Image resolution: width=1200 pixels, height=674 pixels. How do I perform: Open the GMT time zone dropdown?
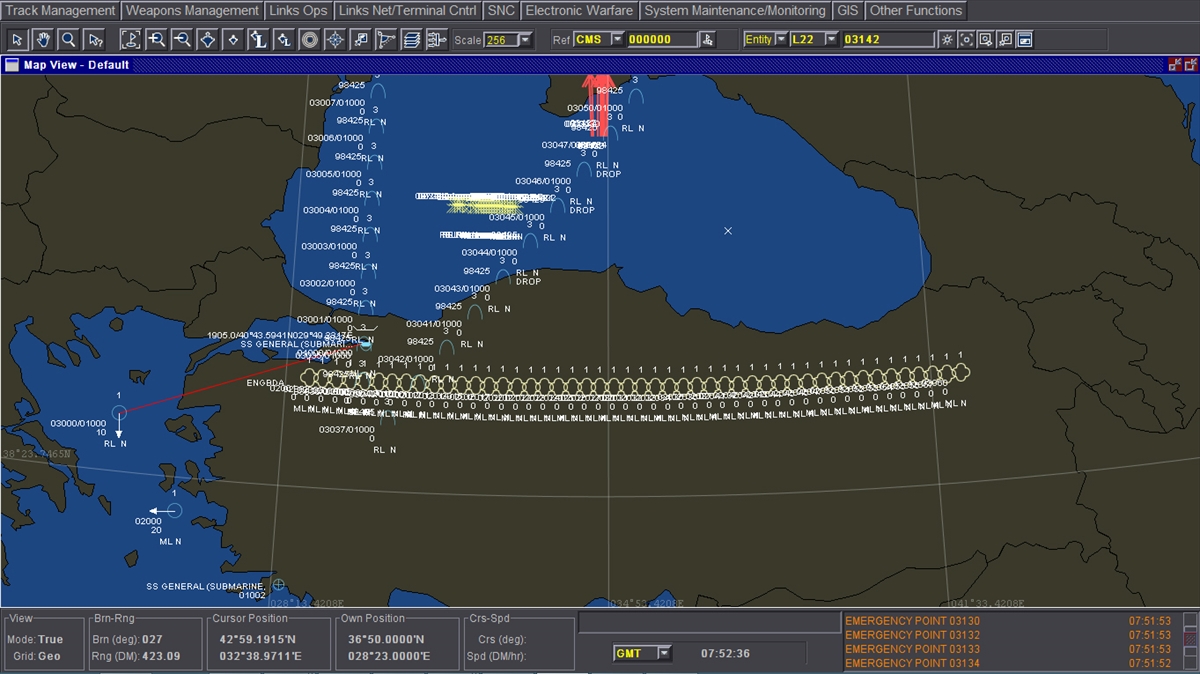coord(663,653)
